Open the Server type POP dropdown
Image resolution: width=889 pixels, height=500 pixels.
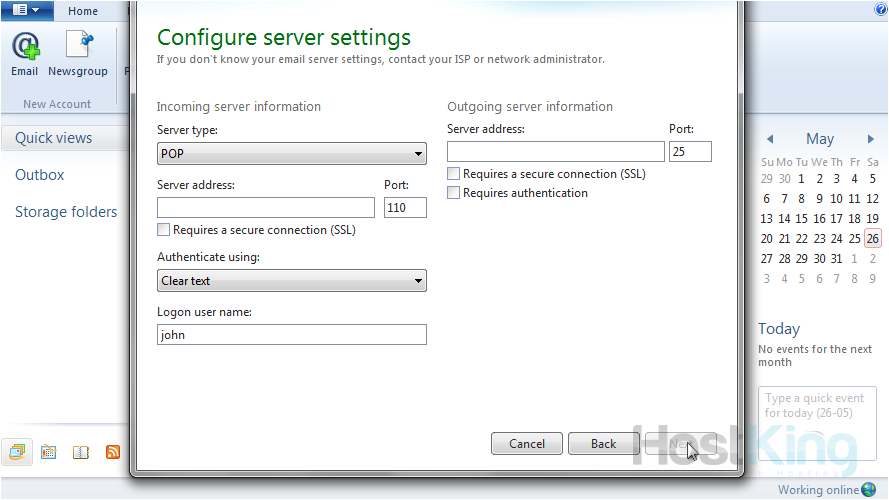[291, 154]
